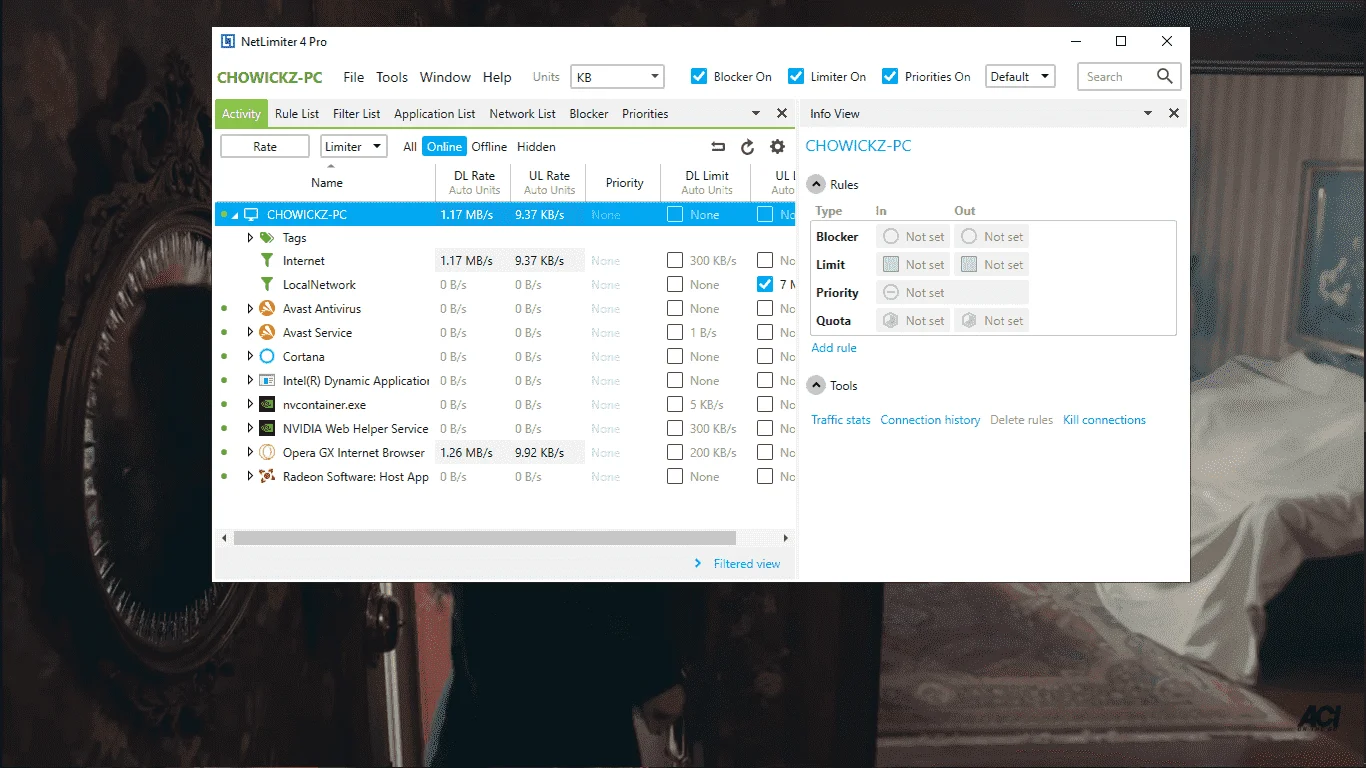The width and height of the screenshot is (1366, 768).
Task: Open the Activity panel options arrow
Action: [756, 114]
